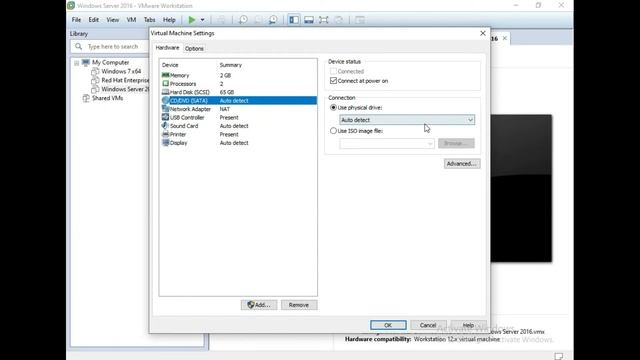Click the My Computer icon in Library
The height and width of the screenshot is (360, 640).
pyautogui.click(x=85, y=62)
